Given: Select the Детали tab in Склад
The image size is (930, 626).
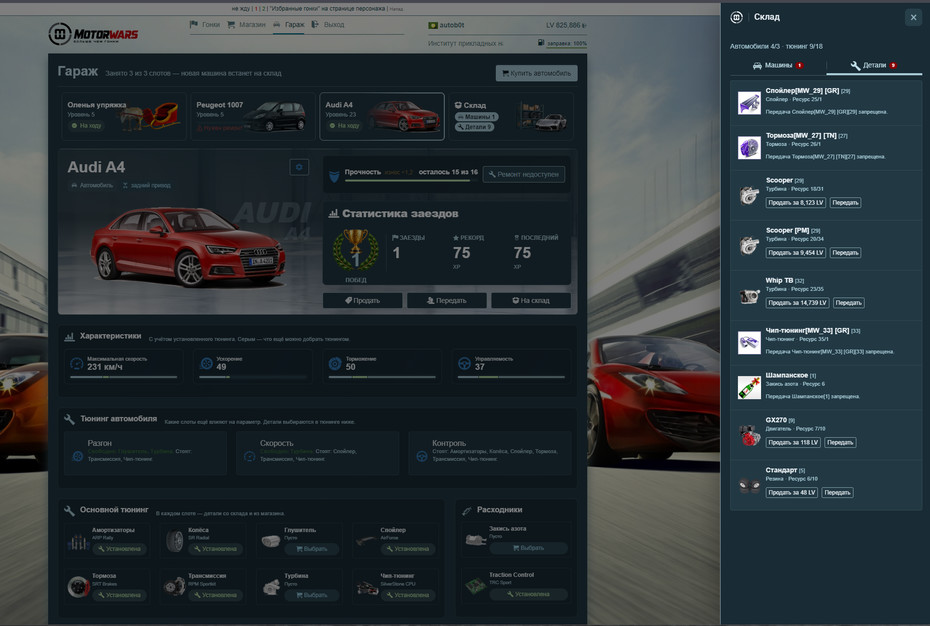Looking at the screenshot, I should (874, 65).
